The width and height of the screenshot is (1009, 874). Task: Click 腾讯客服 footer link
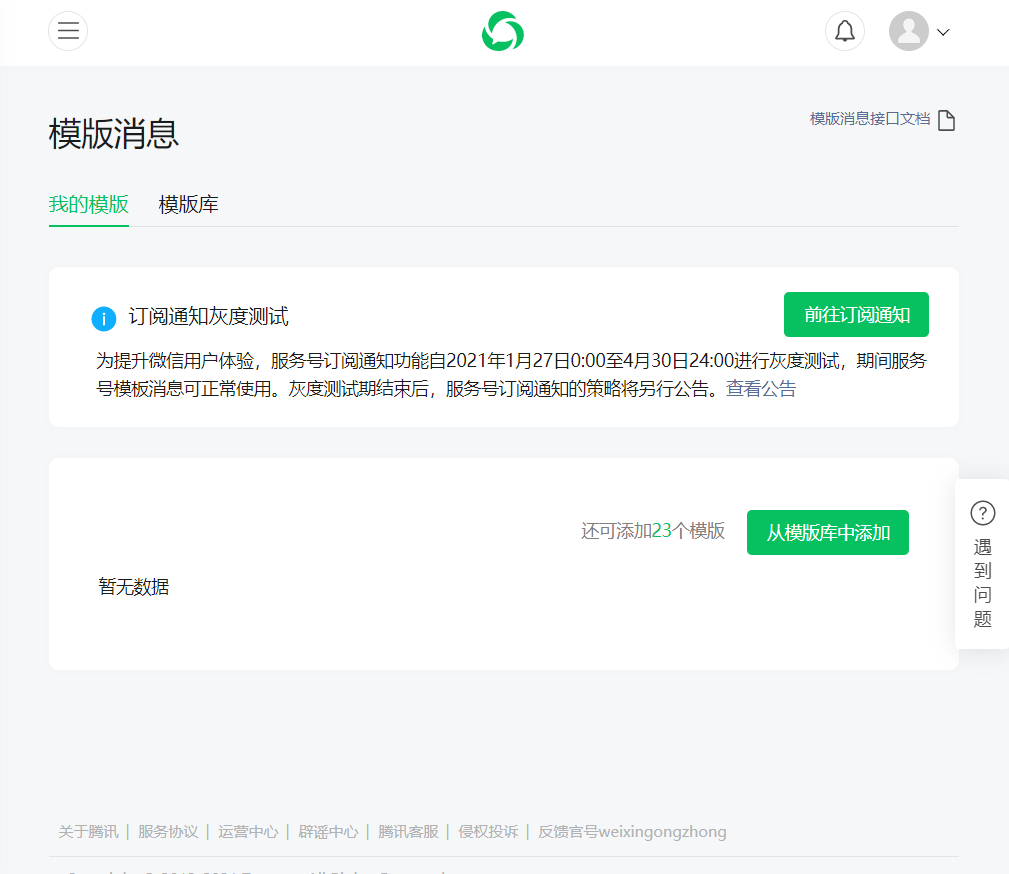click(x=408, y=832)
